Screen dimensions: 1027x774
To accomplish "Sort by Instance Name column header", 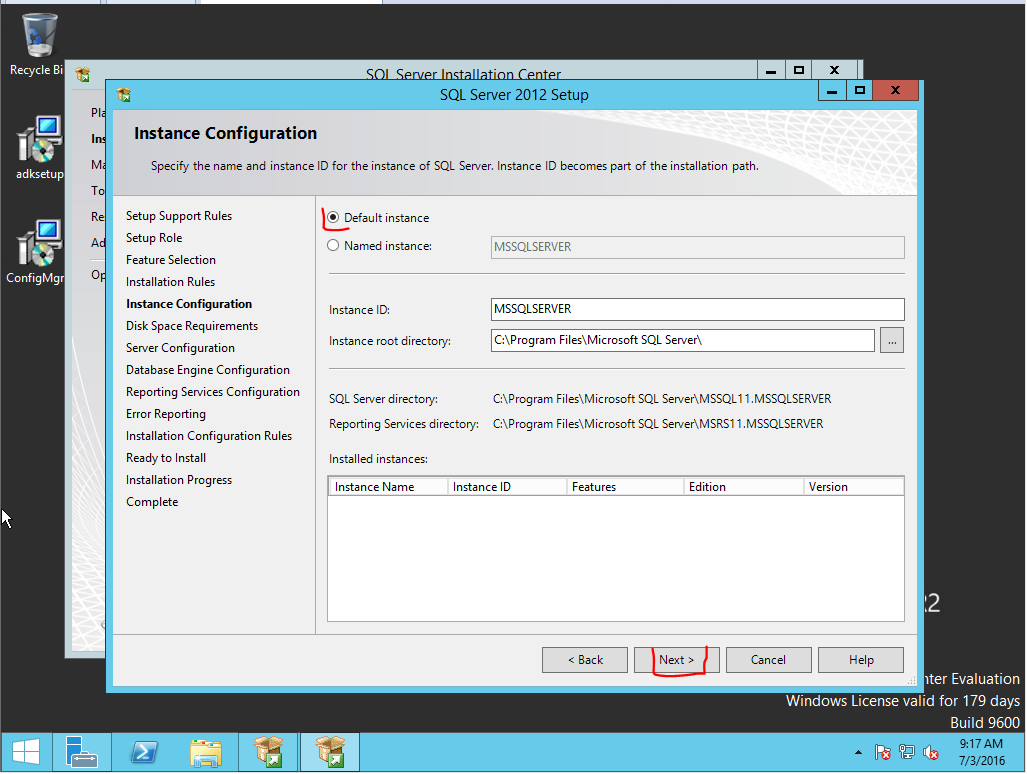I will (388, 487).
